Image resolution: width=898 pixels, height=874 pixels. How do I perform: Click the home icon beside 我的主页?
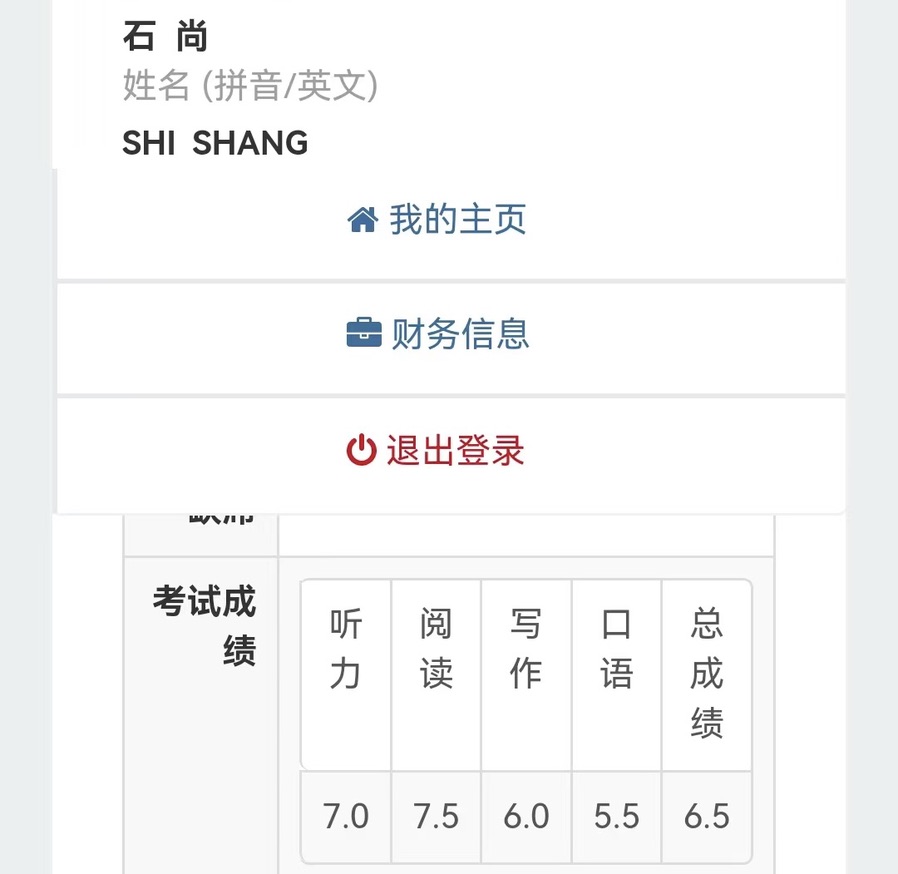coord(362,220)
